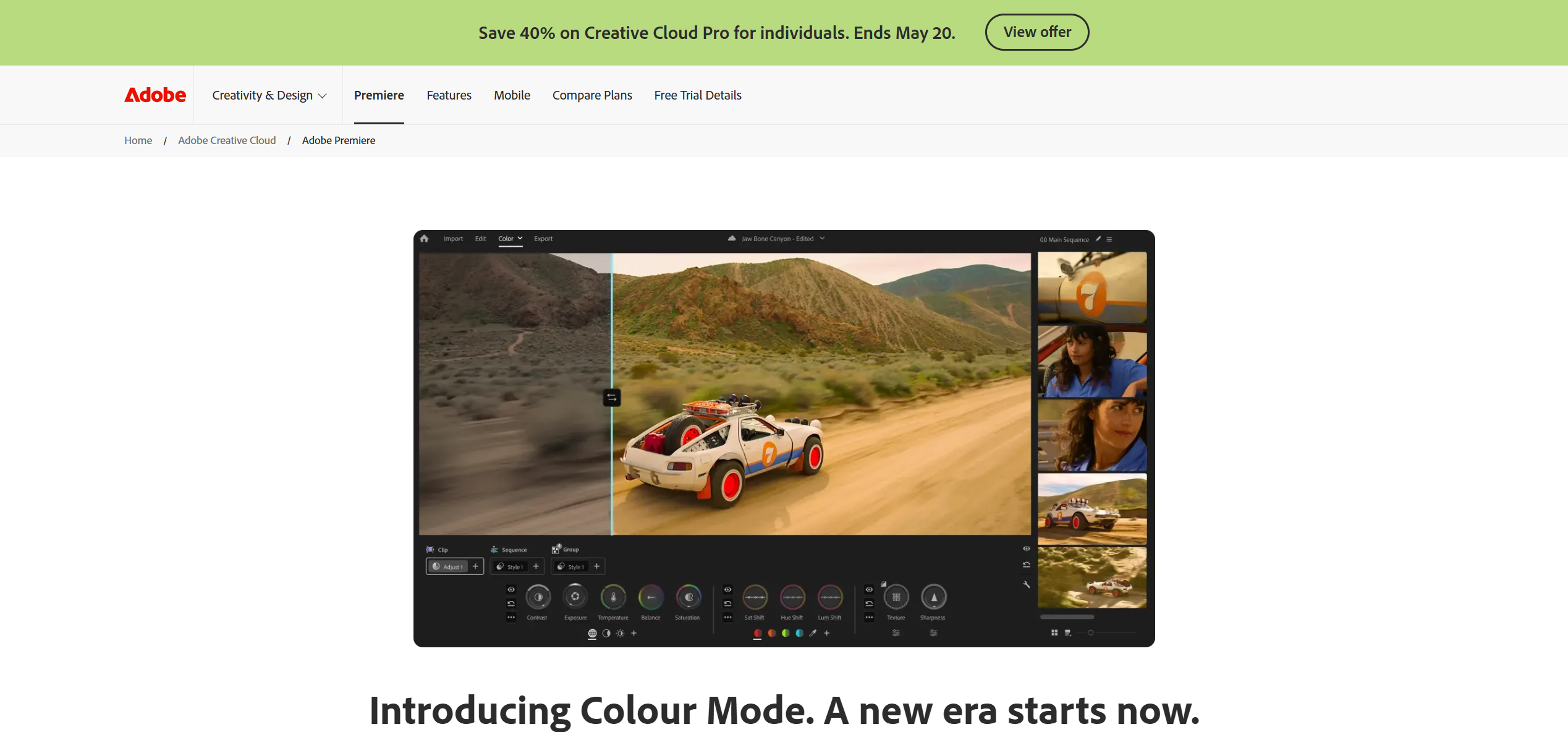1568x732 pixels.
Task: Click the wrench settings icon
Action: [x=1027, y=584]
